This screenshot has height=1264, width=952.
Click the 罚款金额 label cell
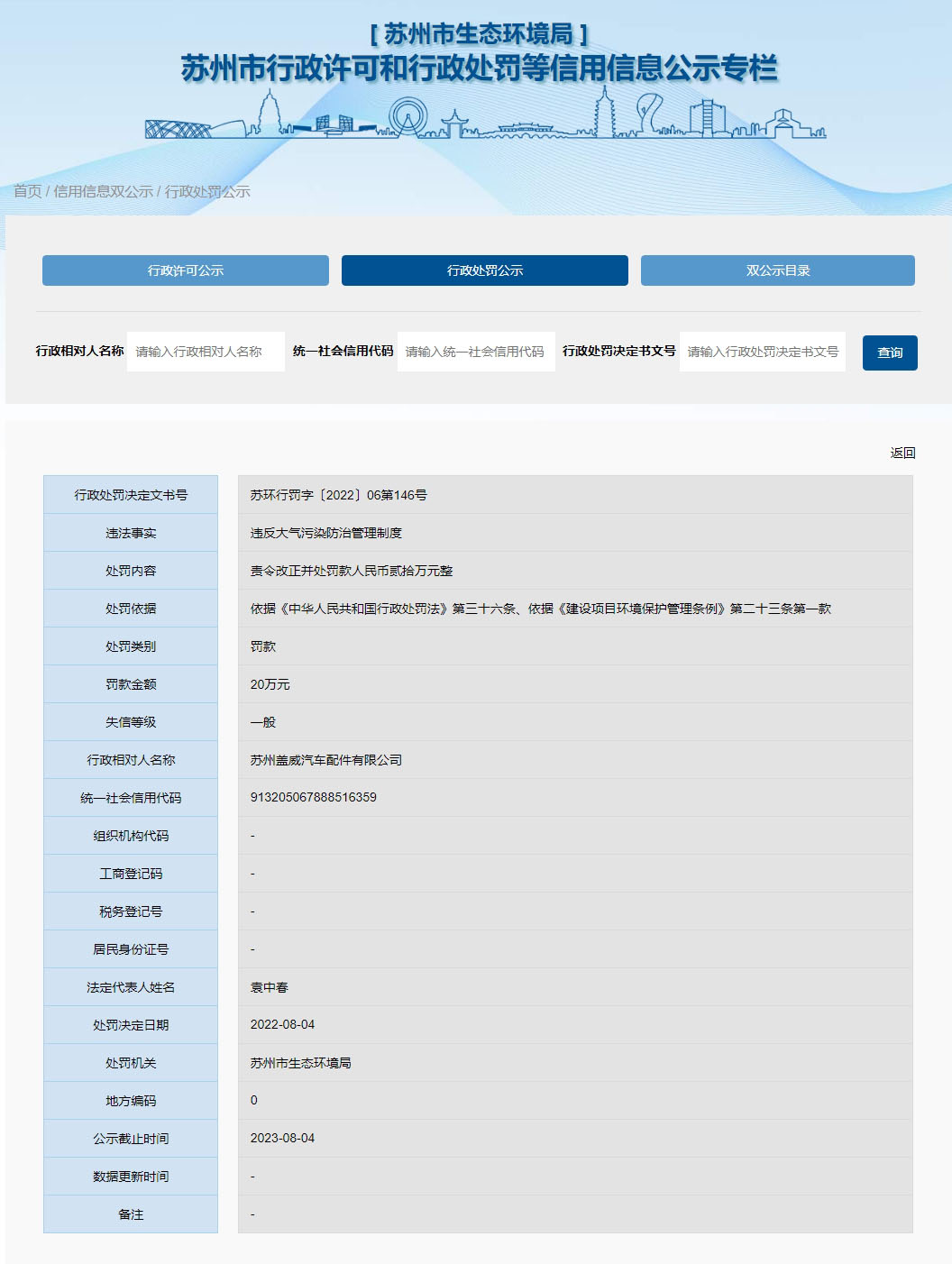pyautogui.click(x=131, y=684)
